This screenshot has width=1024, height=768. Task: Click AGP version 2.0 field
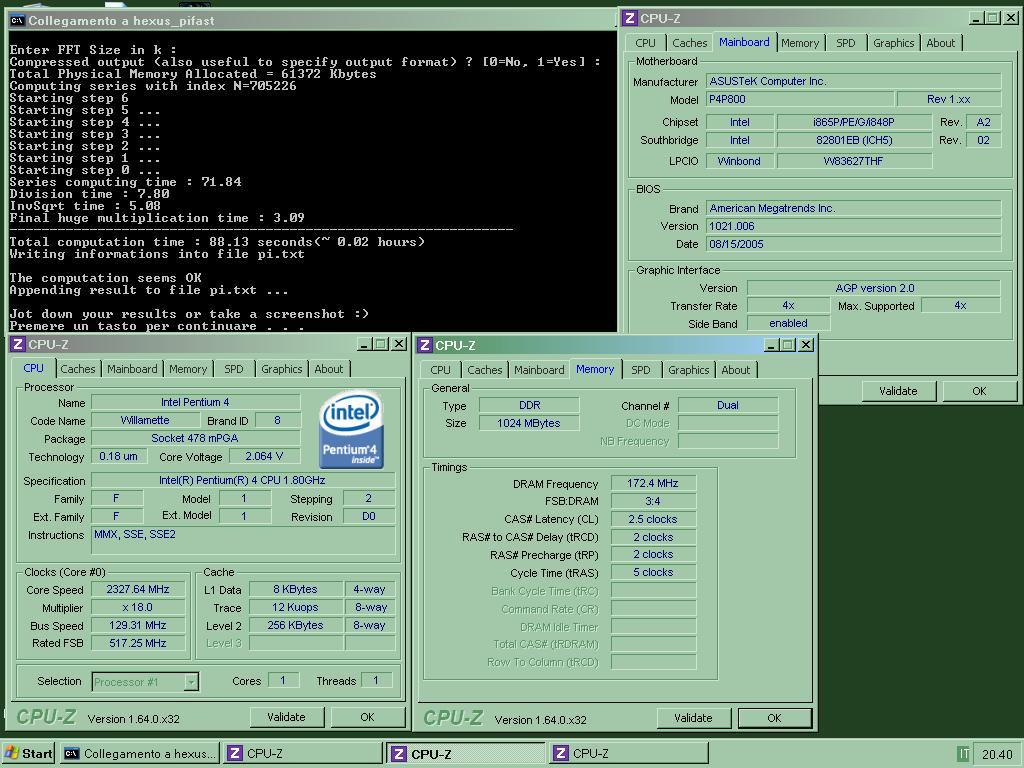coord(874,288)
